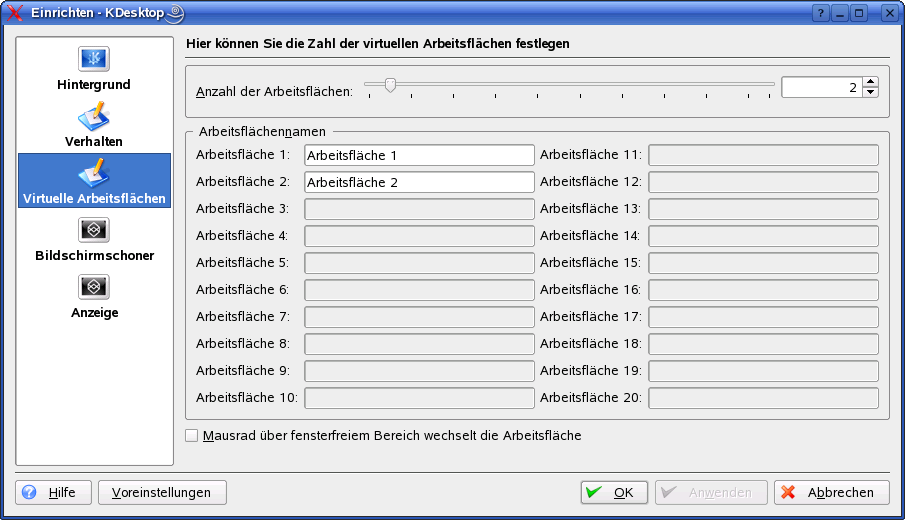Minimize the KDesktop settings window
The height and width of the screenshot is (520, 905).
click(x=840, y=13)
